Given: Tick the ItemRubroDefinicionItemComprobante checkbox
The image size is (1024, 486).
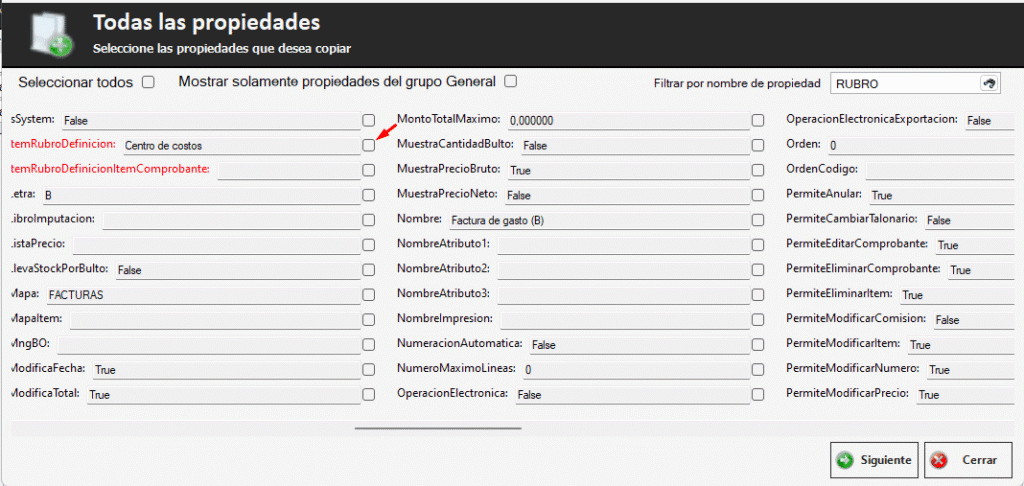Looking at the screenshot, I should coord(369,170).
